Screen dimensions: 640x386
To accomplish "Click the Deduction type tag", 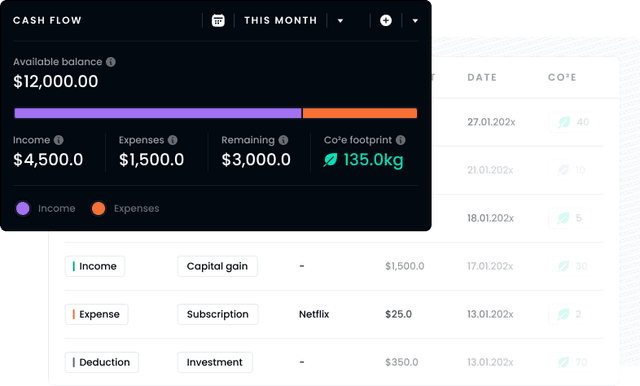I will (102, 362).
